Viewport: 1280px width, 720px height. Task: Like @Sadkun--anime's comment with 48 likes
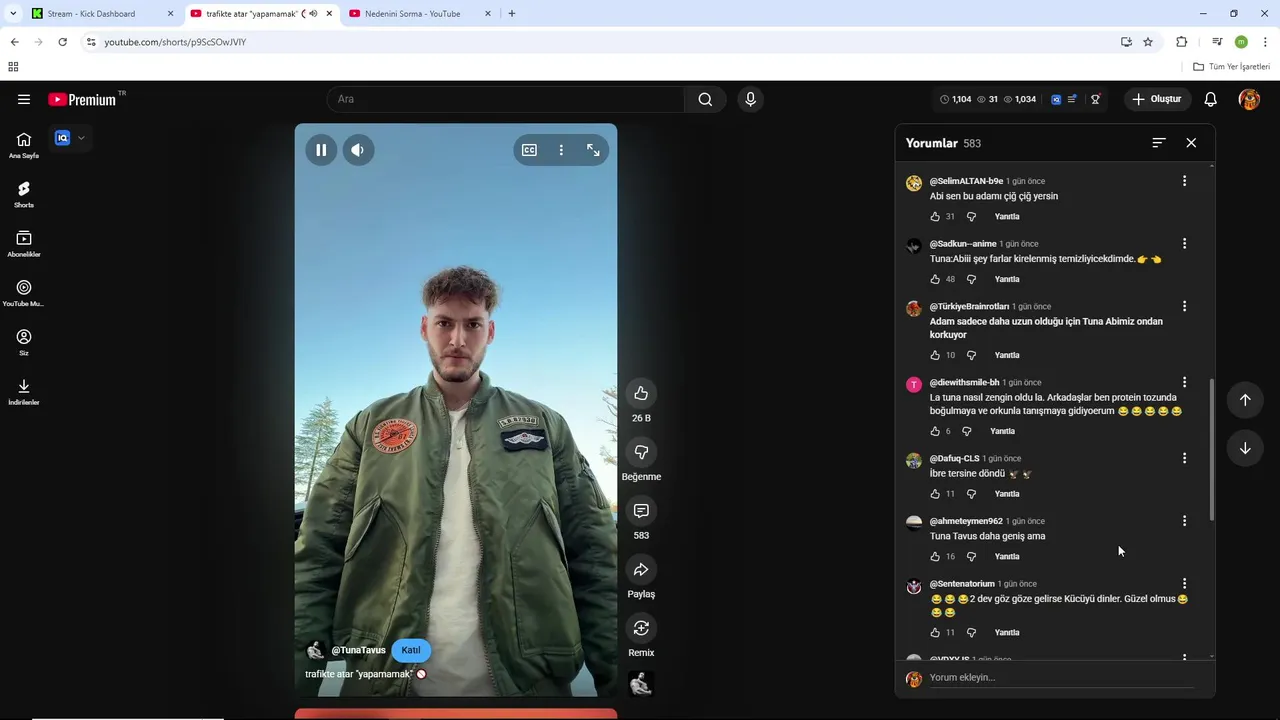point(935,279)
